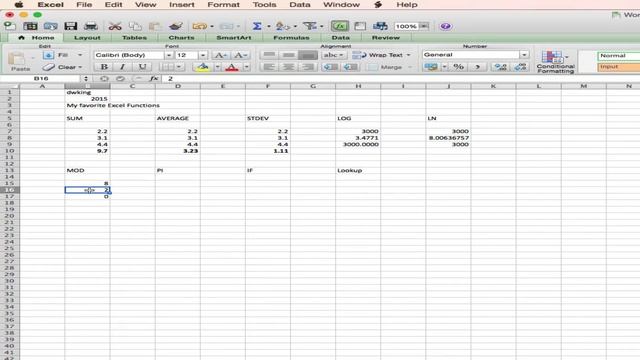Click the Copy toolbar icon
This screenshot has height=360, width=640.
point(135,26)
